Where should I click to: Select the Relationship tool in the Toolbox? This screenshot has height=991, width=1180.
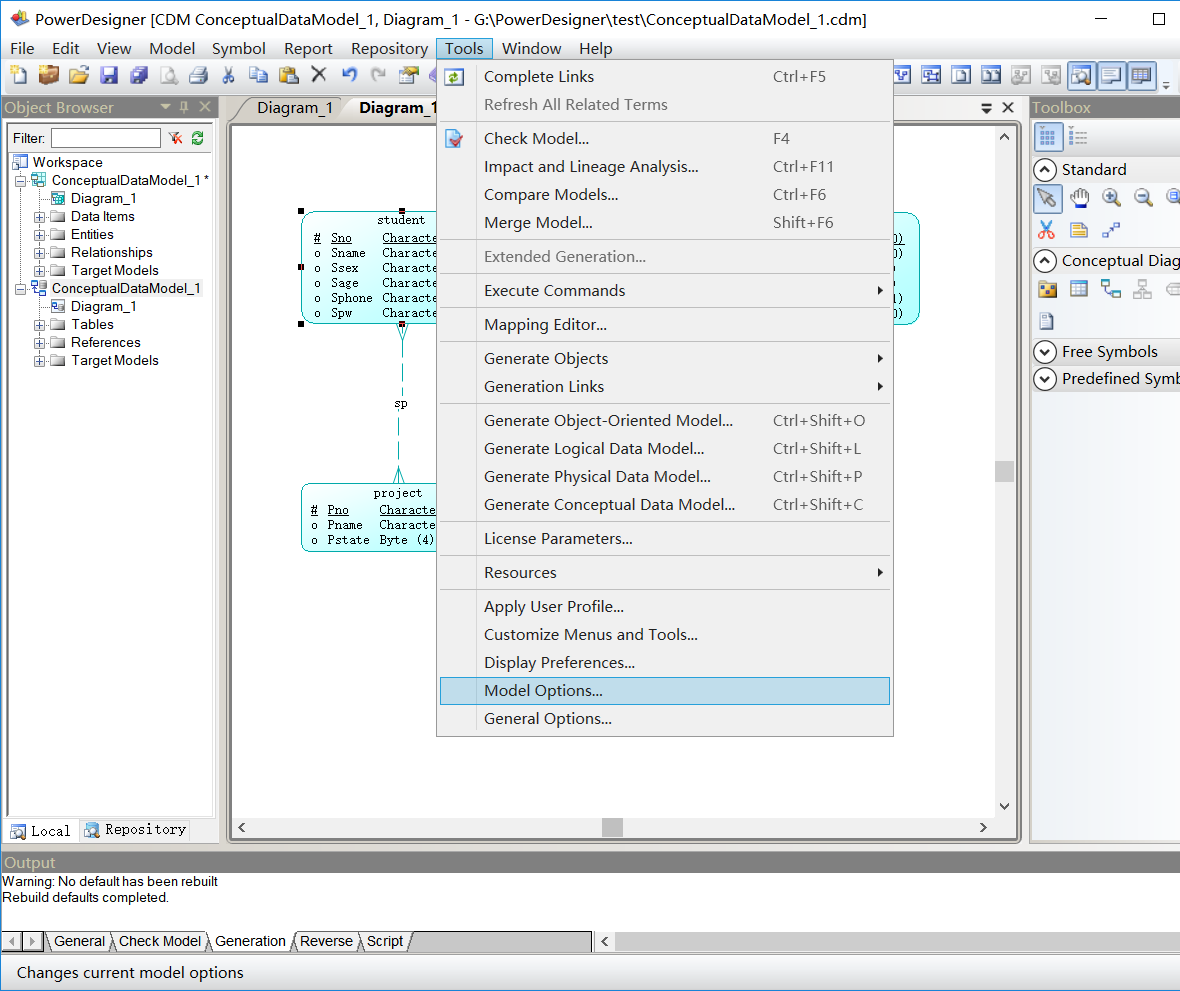point(1110,289)
